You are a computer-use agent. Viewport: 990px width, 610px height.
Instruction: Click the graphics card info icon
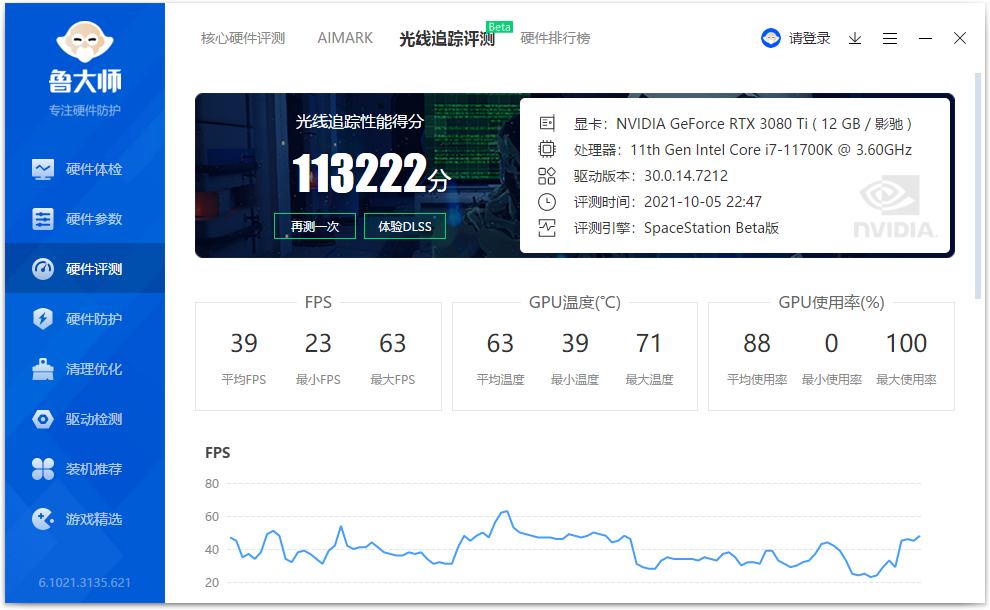tap(546, 123)
